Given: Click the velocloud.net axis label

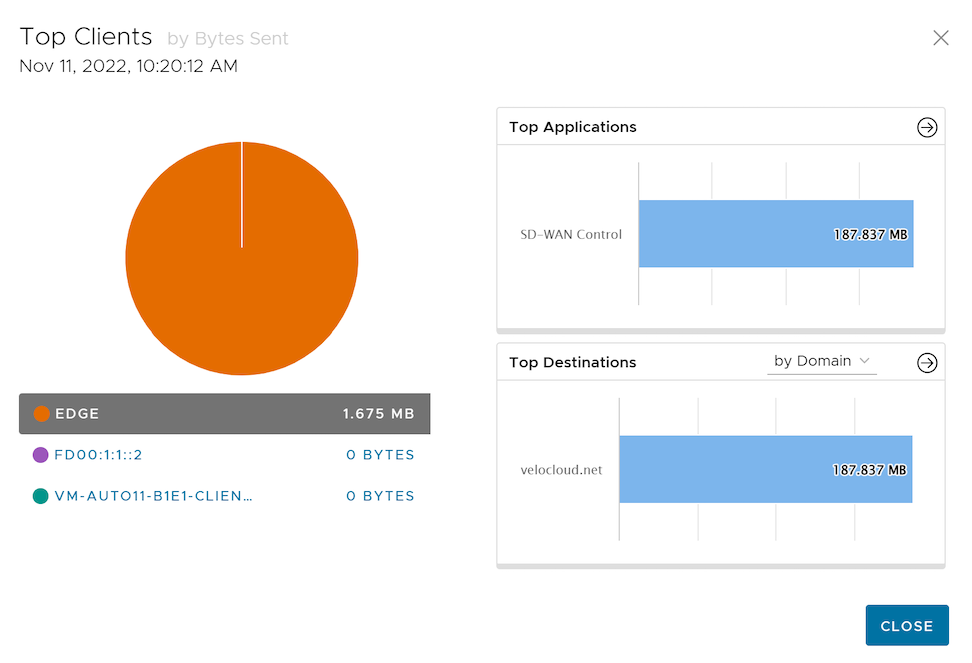Looking at the screenshot, I should tap(562, 470).
